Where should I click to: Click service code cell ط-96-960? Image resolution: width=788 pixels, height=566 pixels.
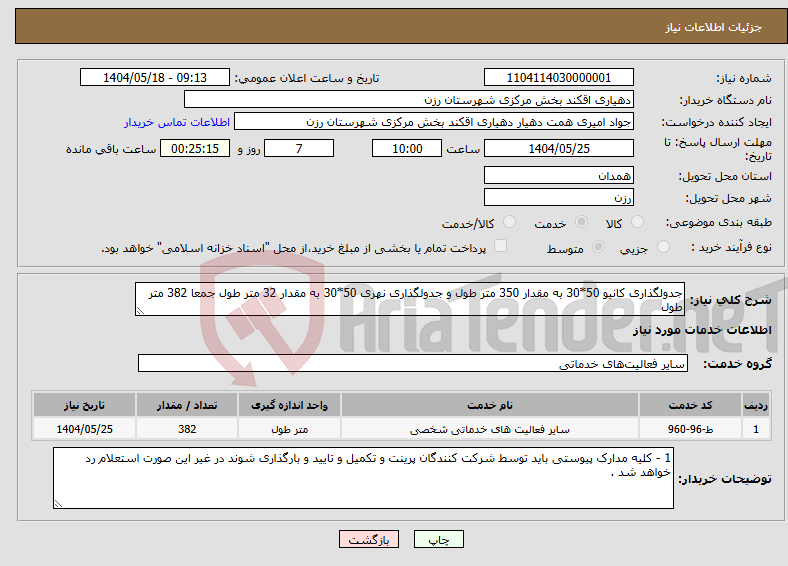click(691, 429)
